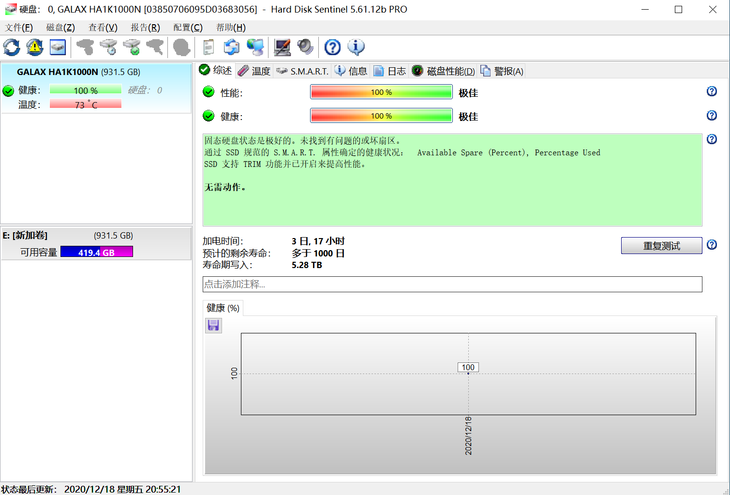Click the speaker sound toolbar icon

click(x=305, y=47)
